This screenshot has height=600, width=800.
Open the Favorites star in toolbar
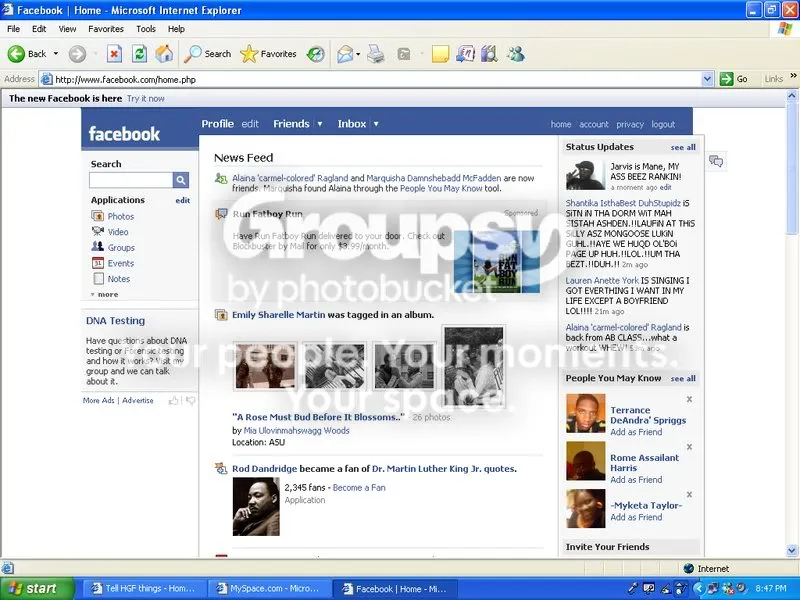(x=268, y=54)
